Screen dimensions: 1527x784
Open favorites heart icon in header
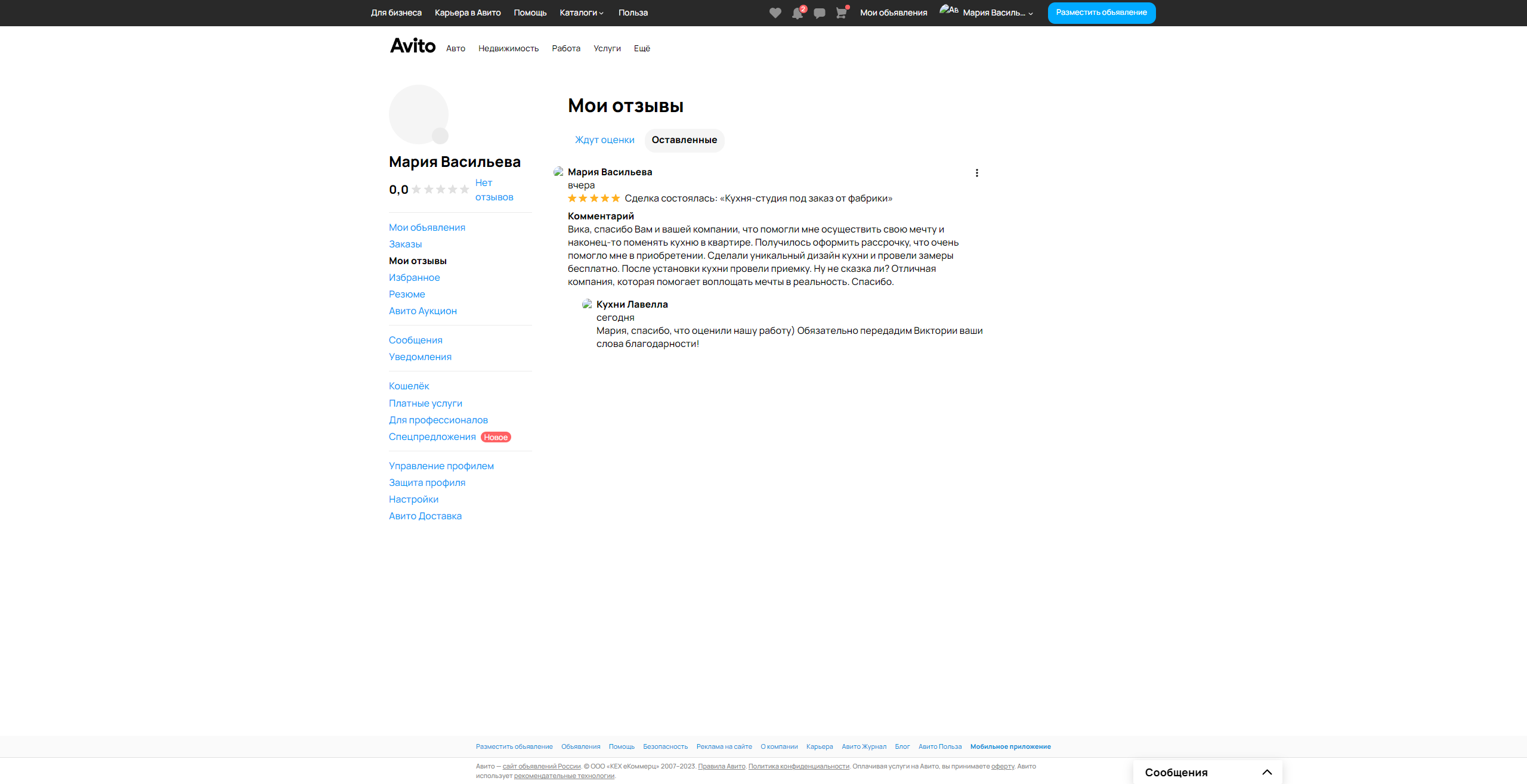click(775, 13)
